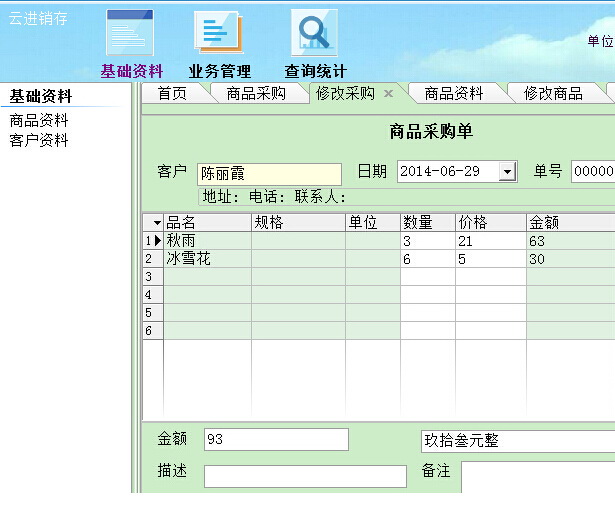Select row header 1 with arrow
The height and width of the screenshot is (509, 615).
(153, 240)
